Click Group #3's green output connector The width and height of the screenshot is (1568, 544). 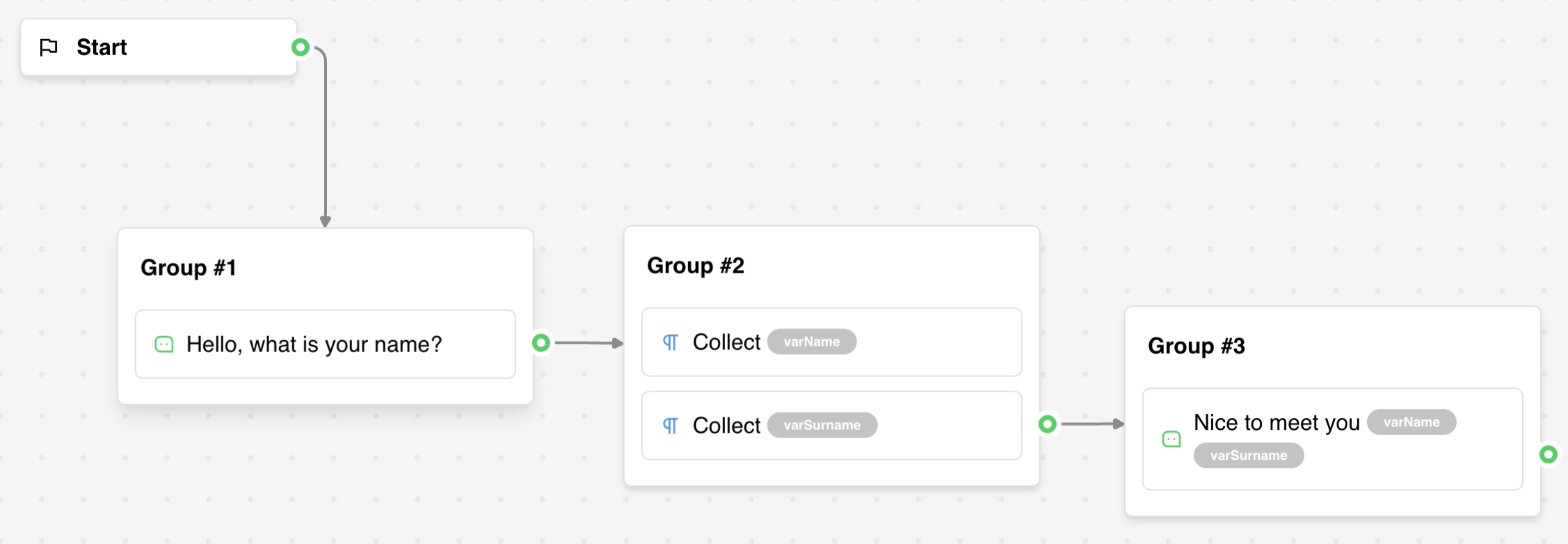pyautogui.click(x=1549, y=454)
